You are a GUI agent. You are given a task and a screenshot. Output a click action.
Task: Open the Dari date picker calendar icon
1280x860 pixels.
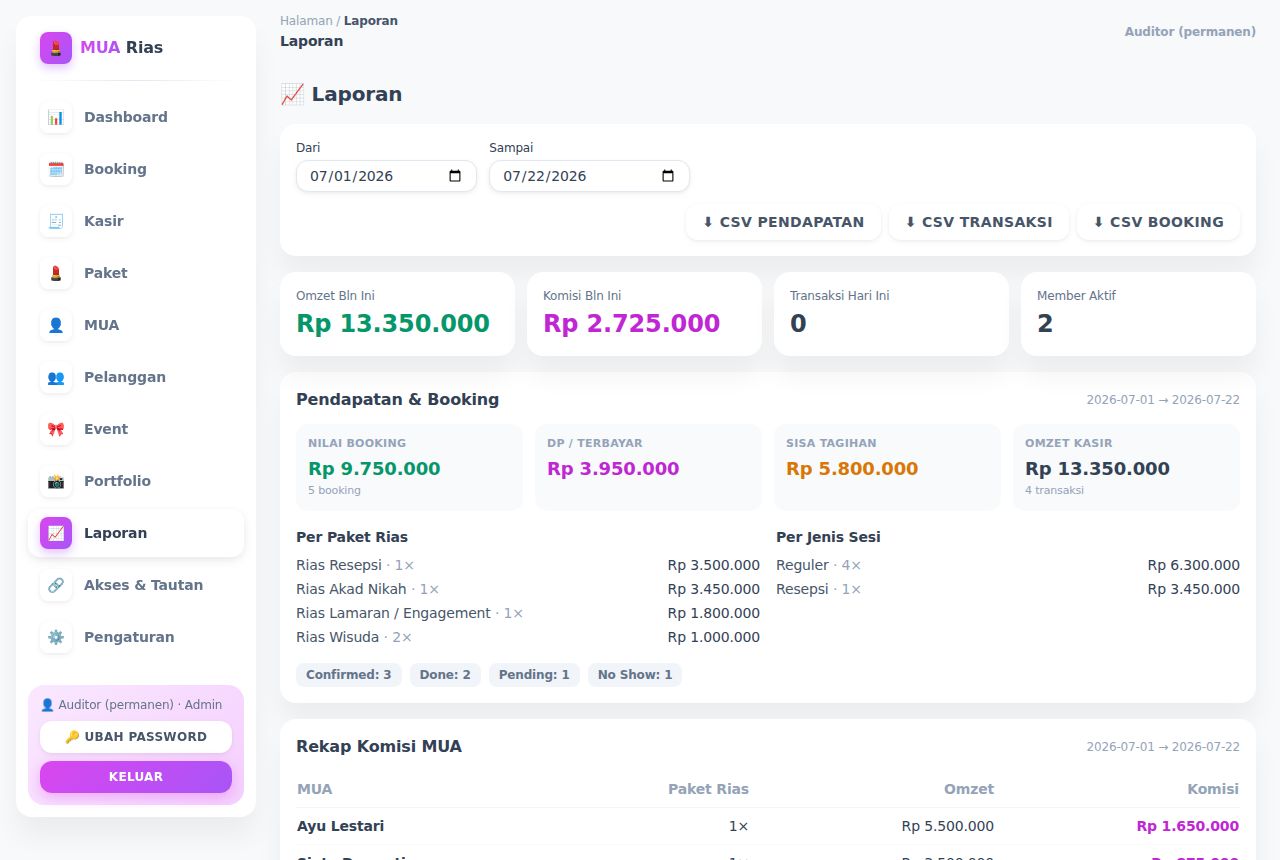click(455, 176)
